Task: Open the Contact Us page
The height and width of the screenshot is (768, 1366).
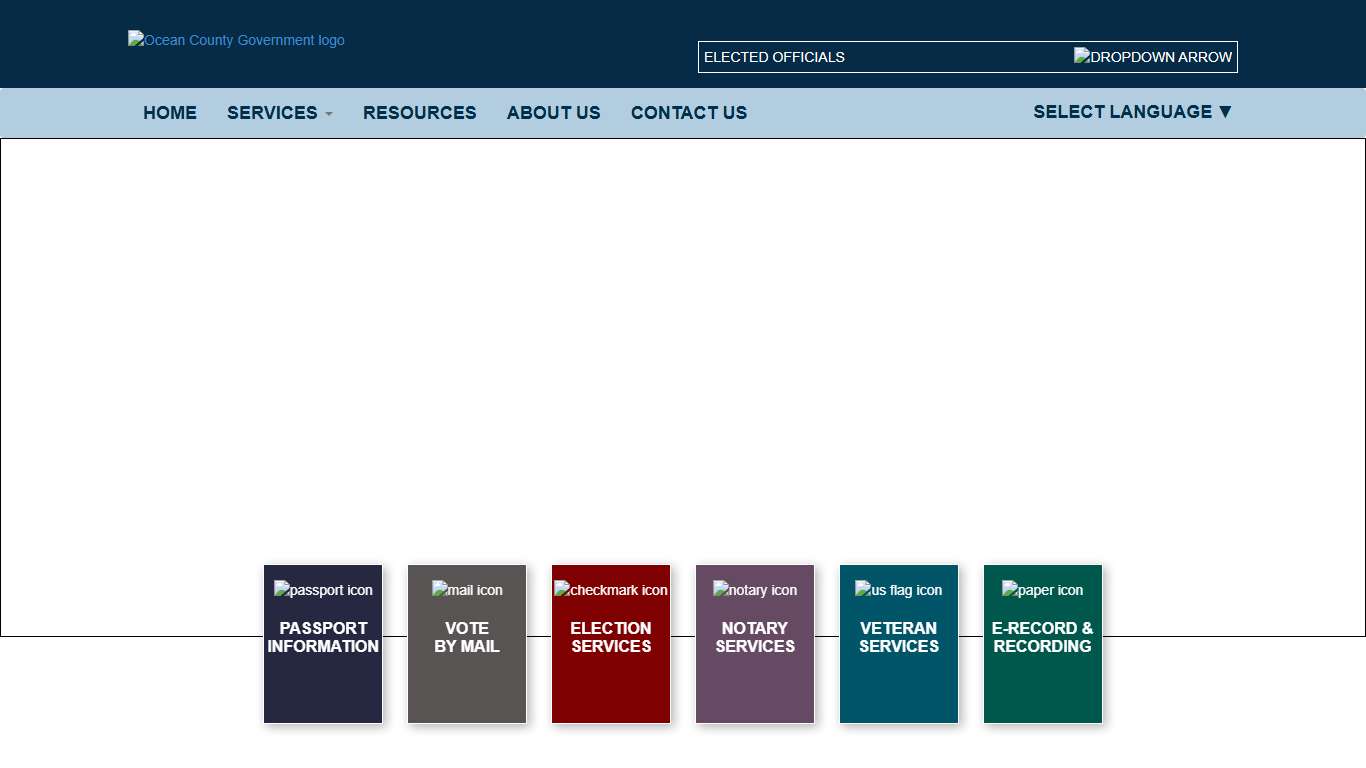Action: click(689, 113)
